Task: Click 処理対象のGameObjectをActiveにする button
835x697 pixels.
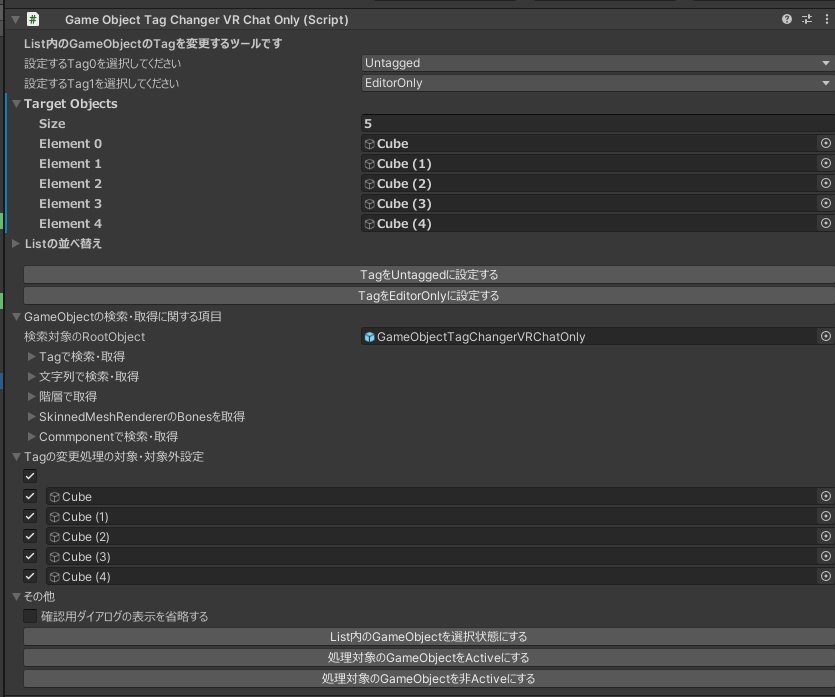Action: (x=429, y=658)
